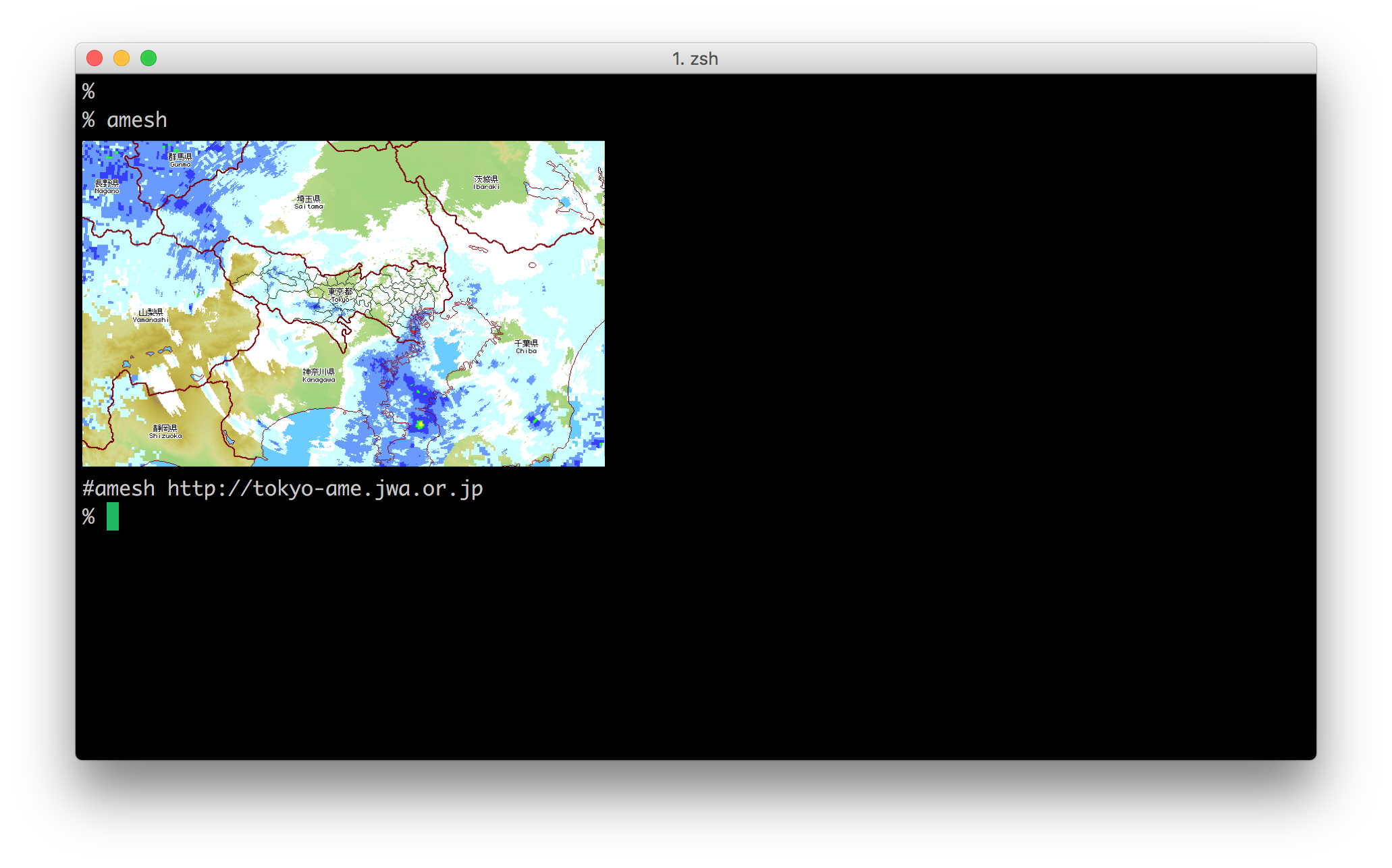
Task: Click the Chiba prefecture label
Action: coord(526,346)
